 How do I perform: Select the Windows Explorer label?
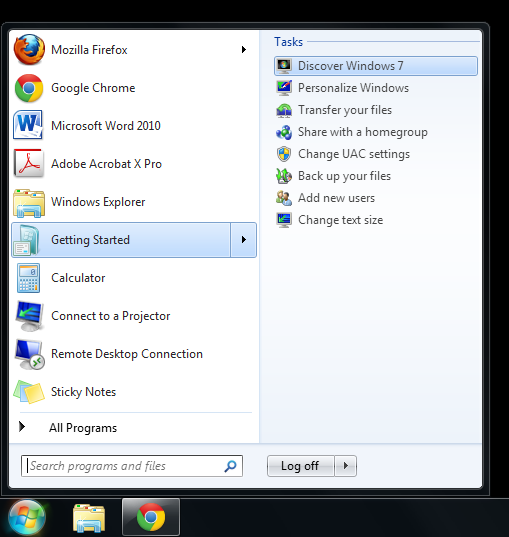click(x=98, y=202)
